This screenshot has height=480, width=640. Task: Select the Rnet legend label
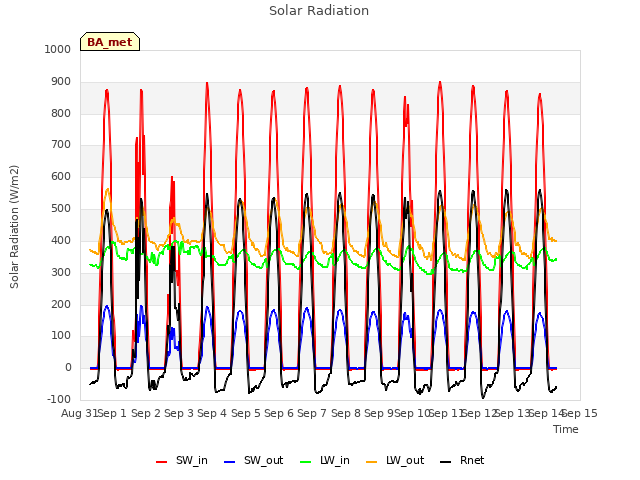472,460
